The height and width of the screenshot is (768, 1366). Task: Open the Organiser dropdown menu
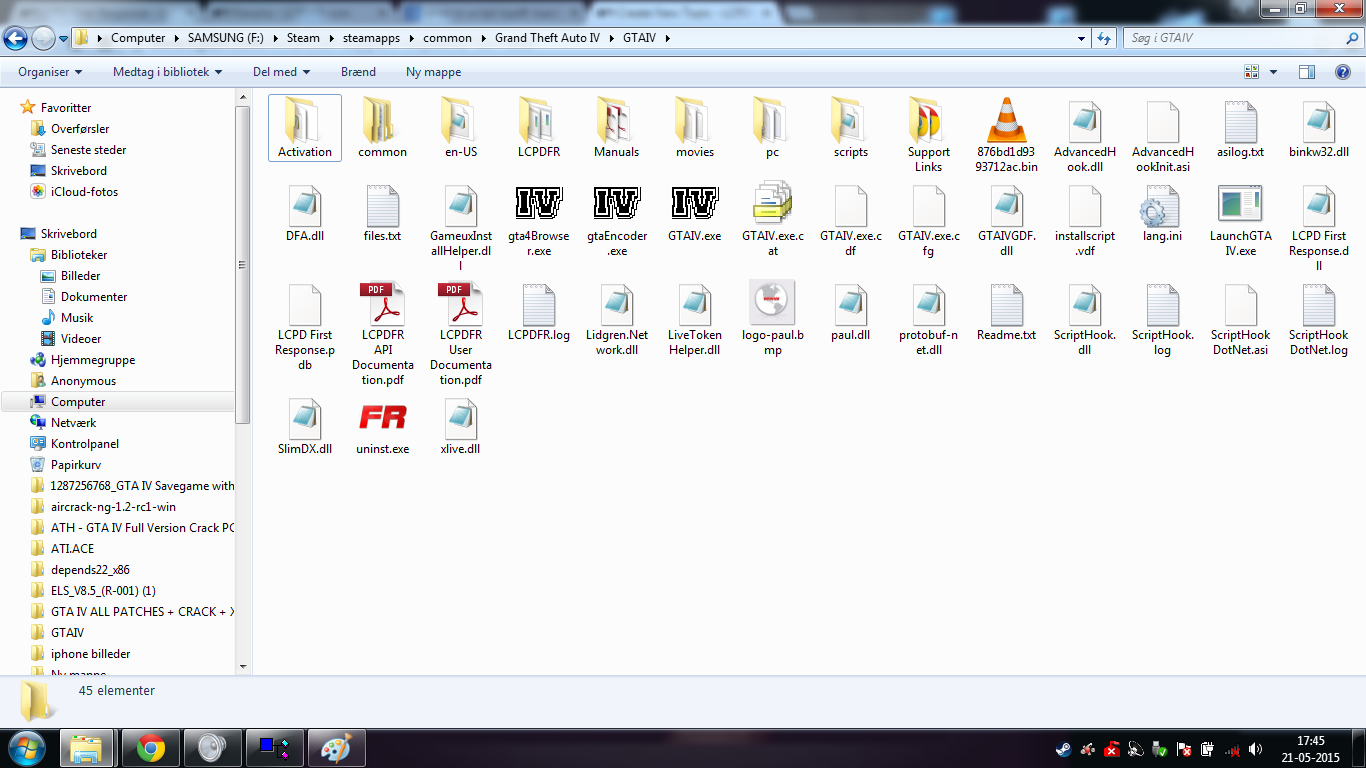[50, 72]
